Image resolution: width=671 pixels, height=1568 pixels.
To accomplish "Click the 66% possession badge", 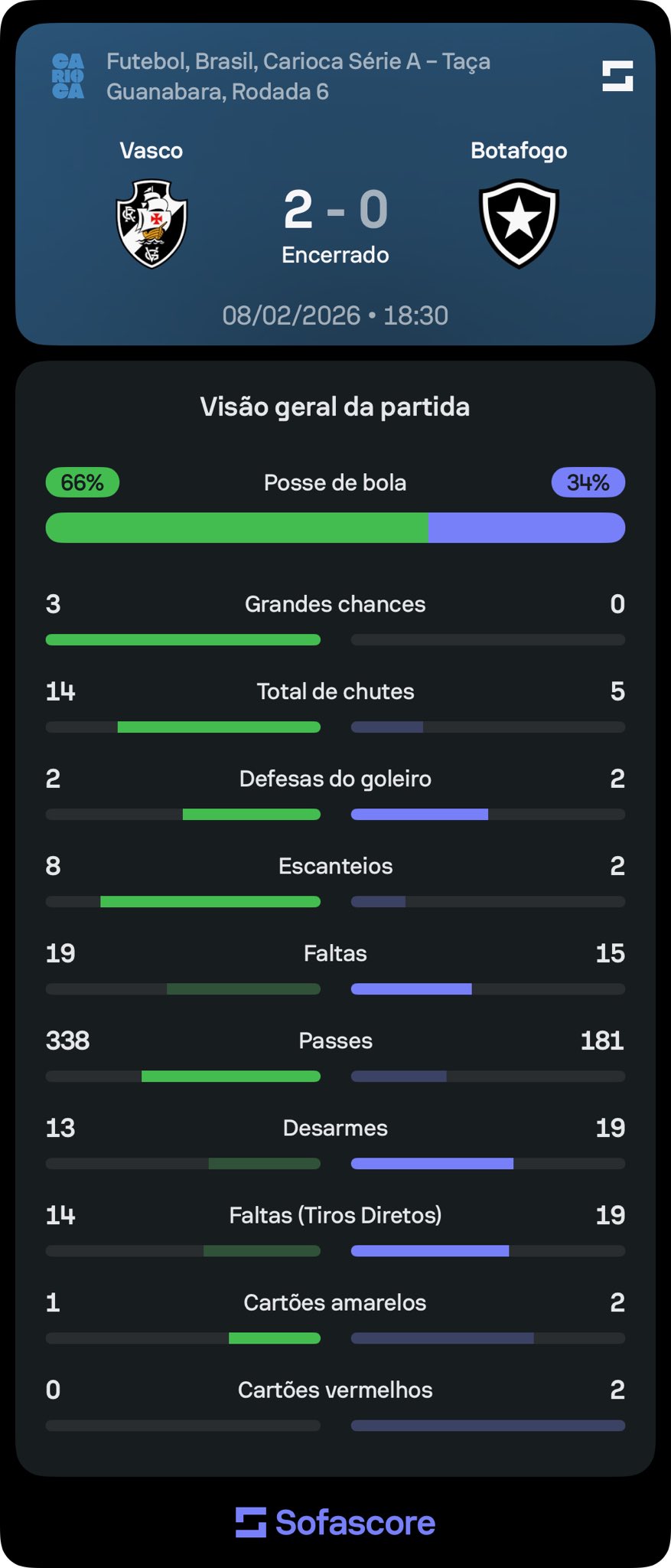I will pos(82,482).
